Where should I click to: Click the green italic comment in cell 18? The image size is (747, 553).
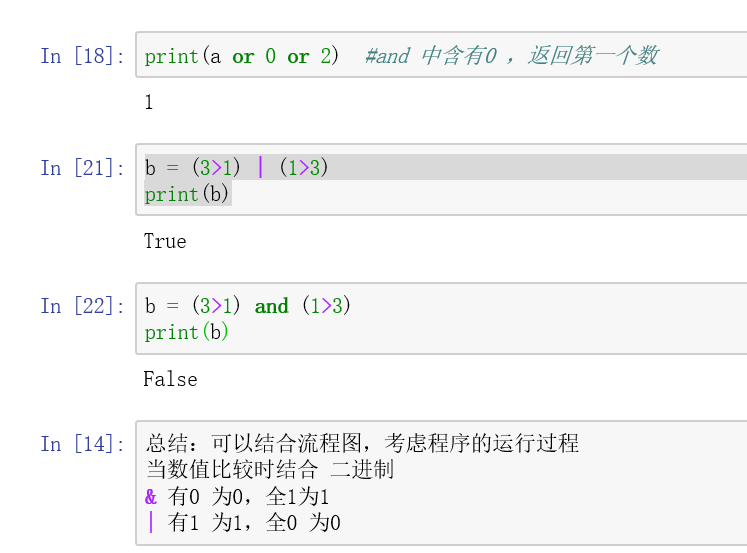tap(511, 56)
